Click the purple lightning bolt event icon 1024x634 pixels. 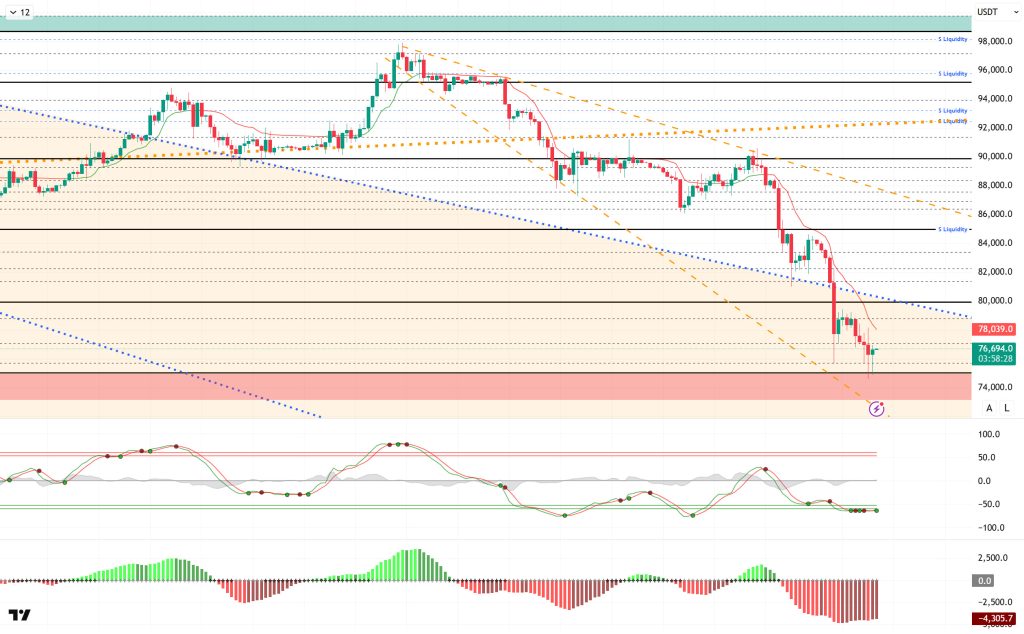click(877, 408)
